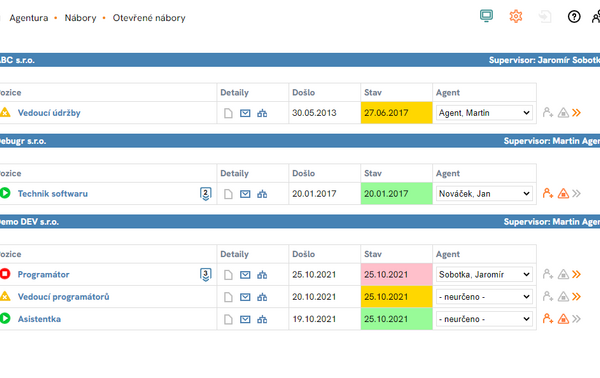600x378 pixels.
Task: Open hierarchy icon for Programátor row
Action: (x=262, y=275)
